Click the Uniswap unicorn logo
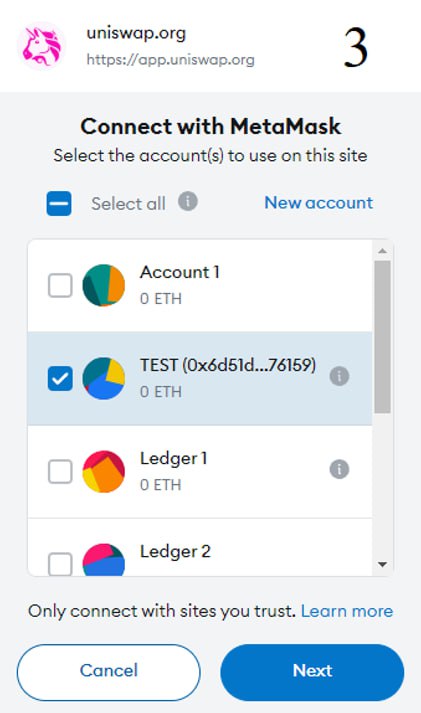The image size is (421, 713). click(41, 46)
